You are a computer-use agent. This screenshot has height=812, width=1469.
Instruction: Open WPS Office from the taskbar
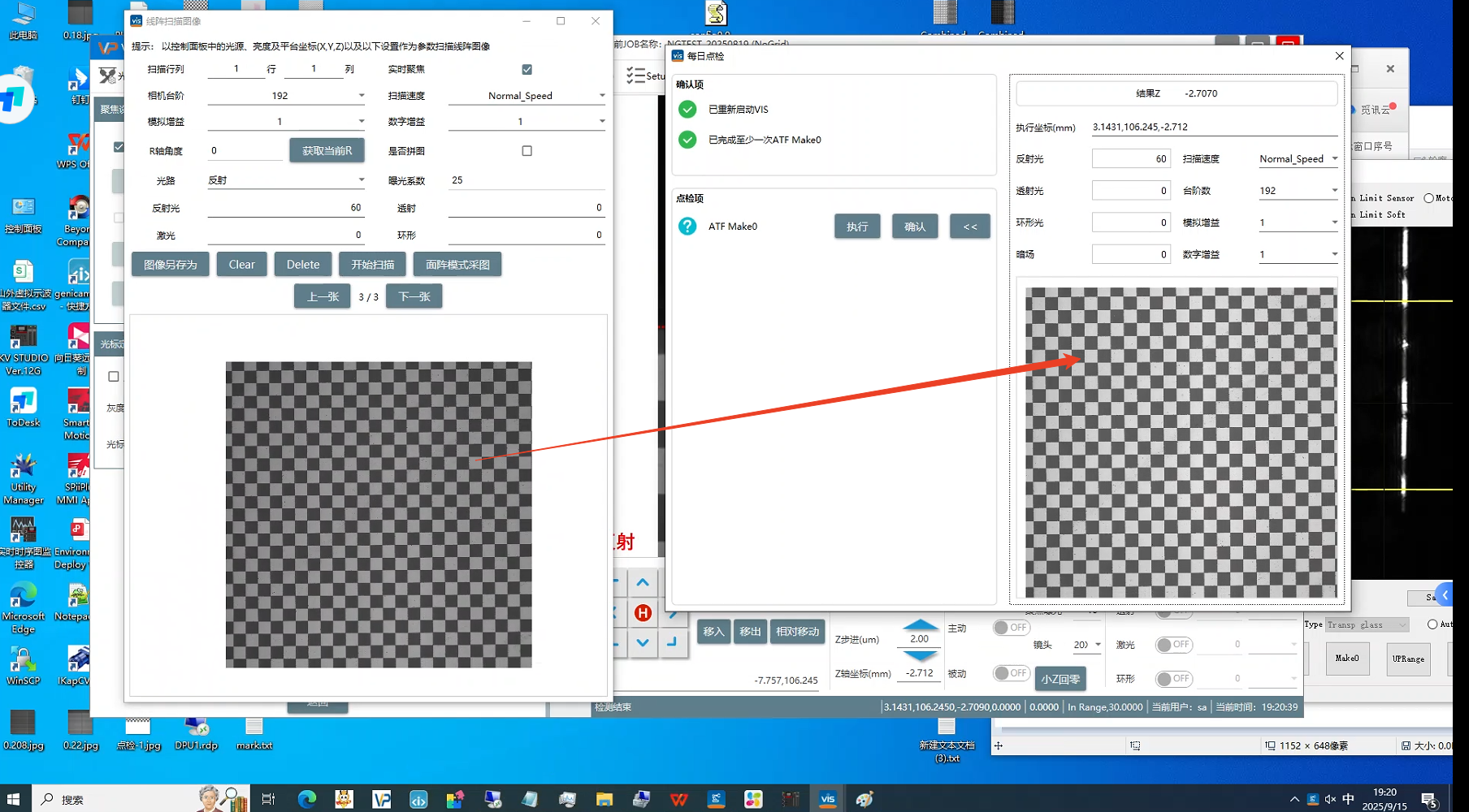pos(678,799)
